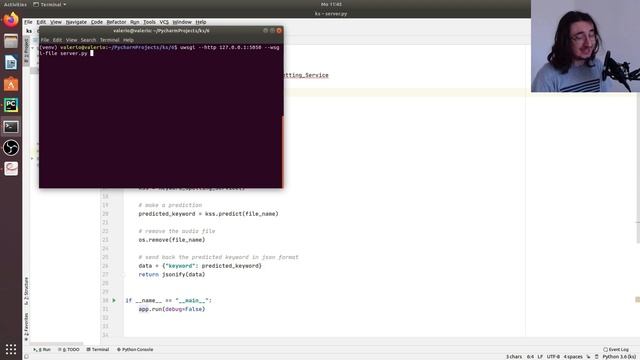Click Activities in the top bar

(15, 4)
